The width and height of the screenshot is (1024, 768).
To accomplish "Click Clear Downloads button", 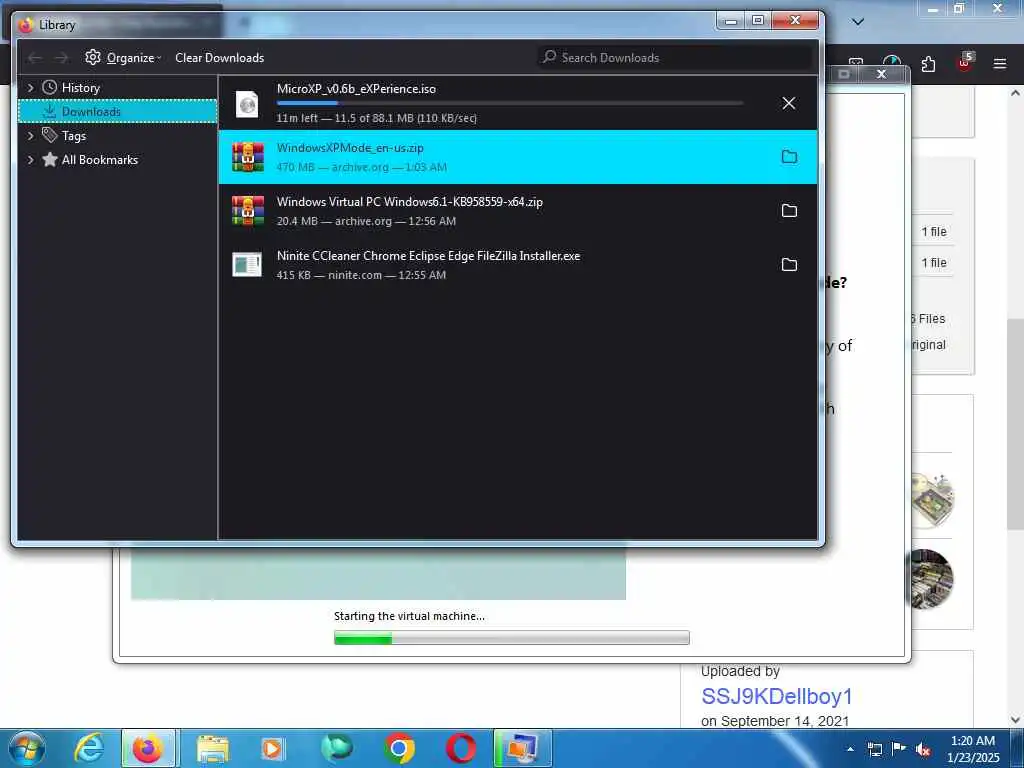I will (219, 57).
